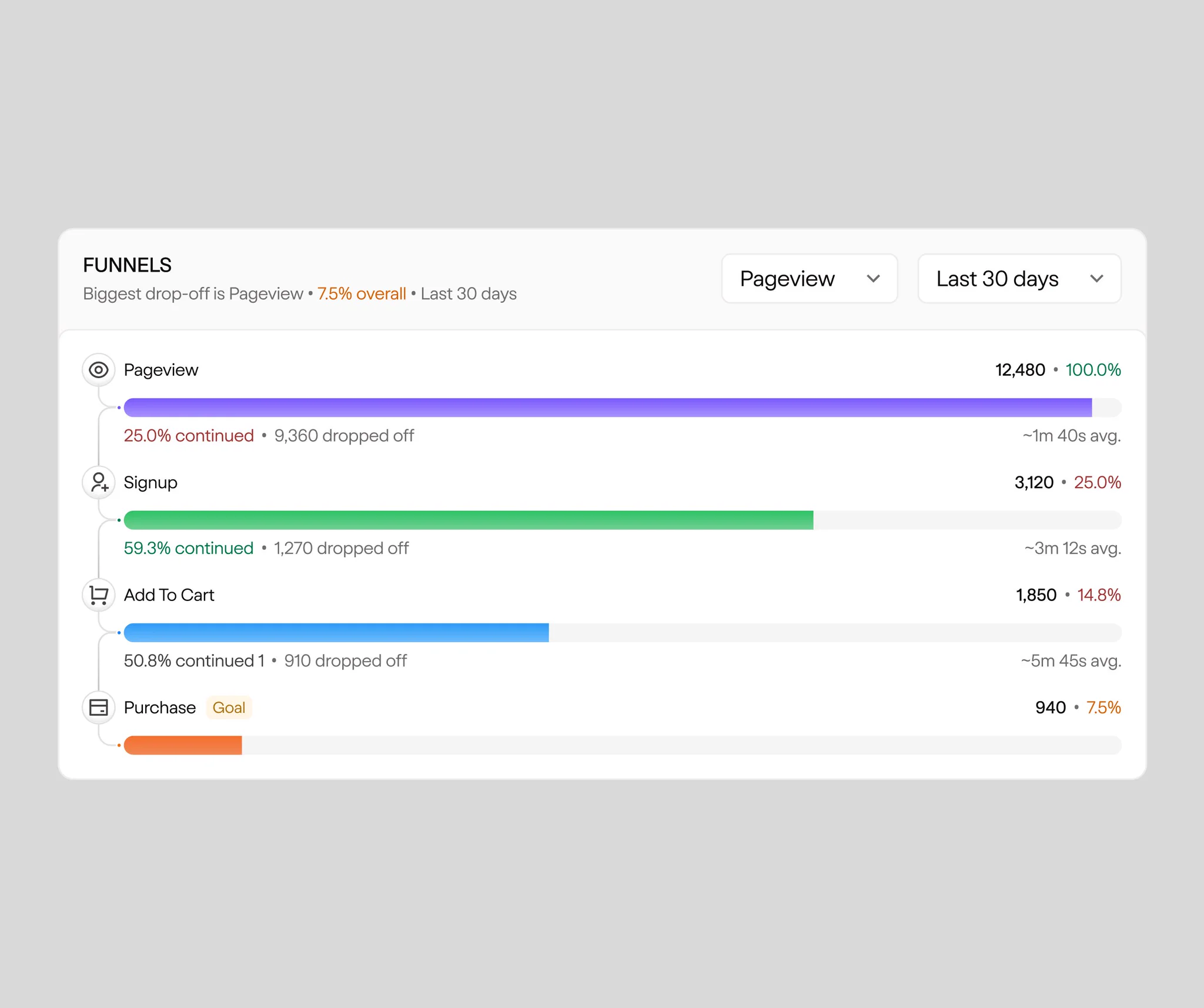Click the Purchase credit card icon
Viewport: 1204px width, 1008px height.
coord(98,707)
